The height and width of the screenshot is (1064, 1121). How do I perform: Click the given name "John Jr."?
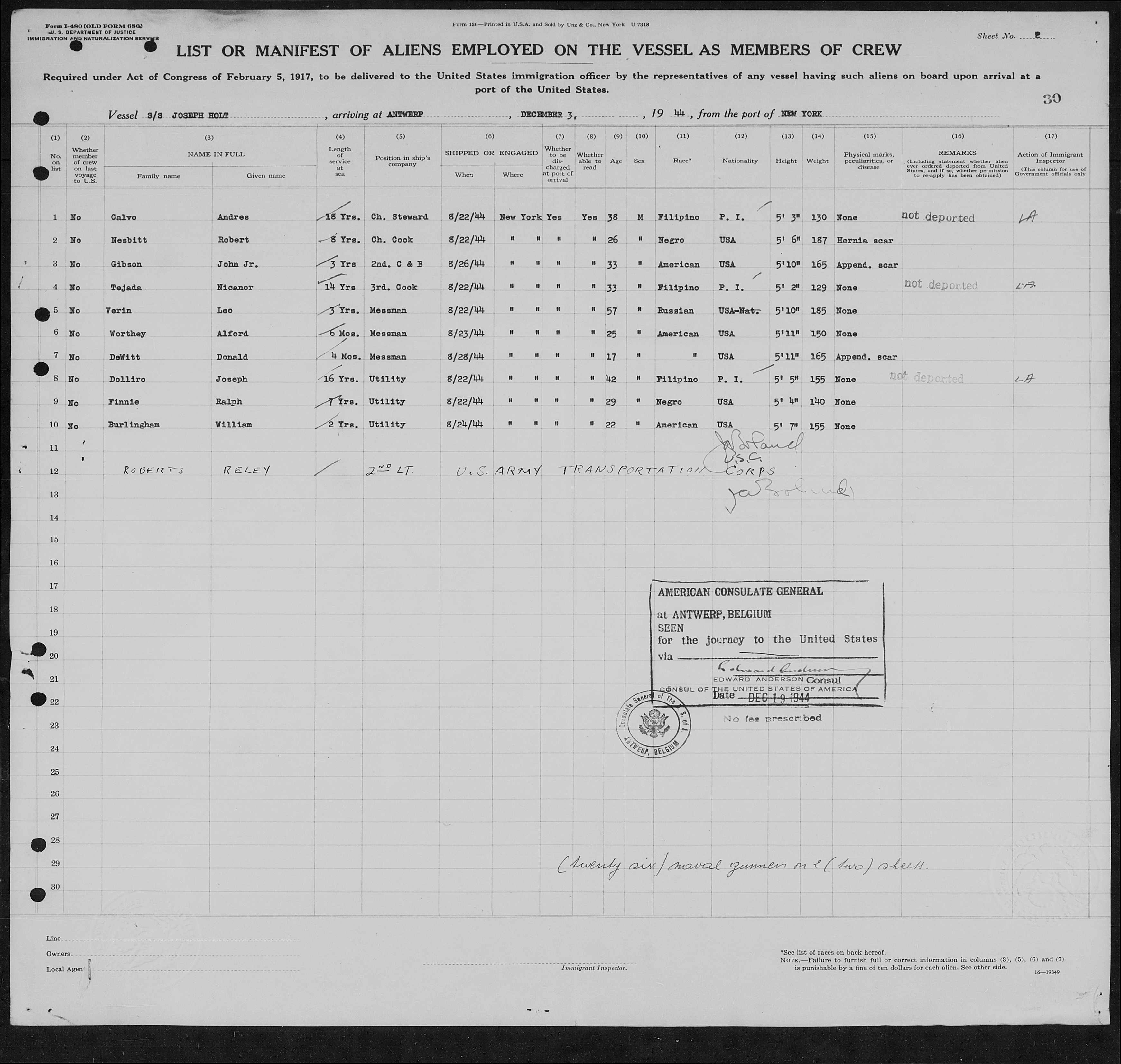(238, 264)
